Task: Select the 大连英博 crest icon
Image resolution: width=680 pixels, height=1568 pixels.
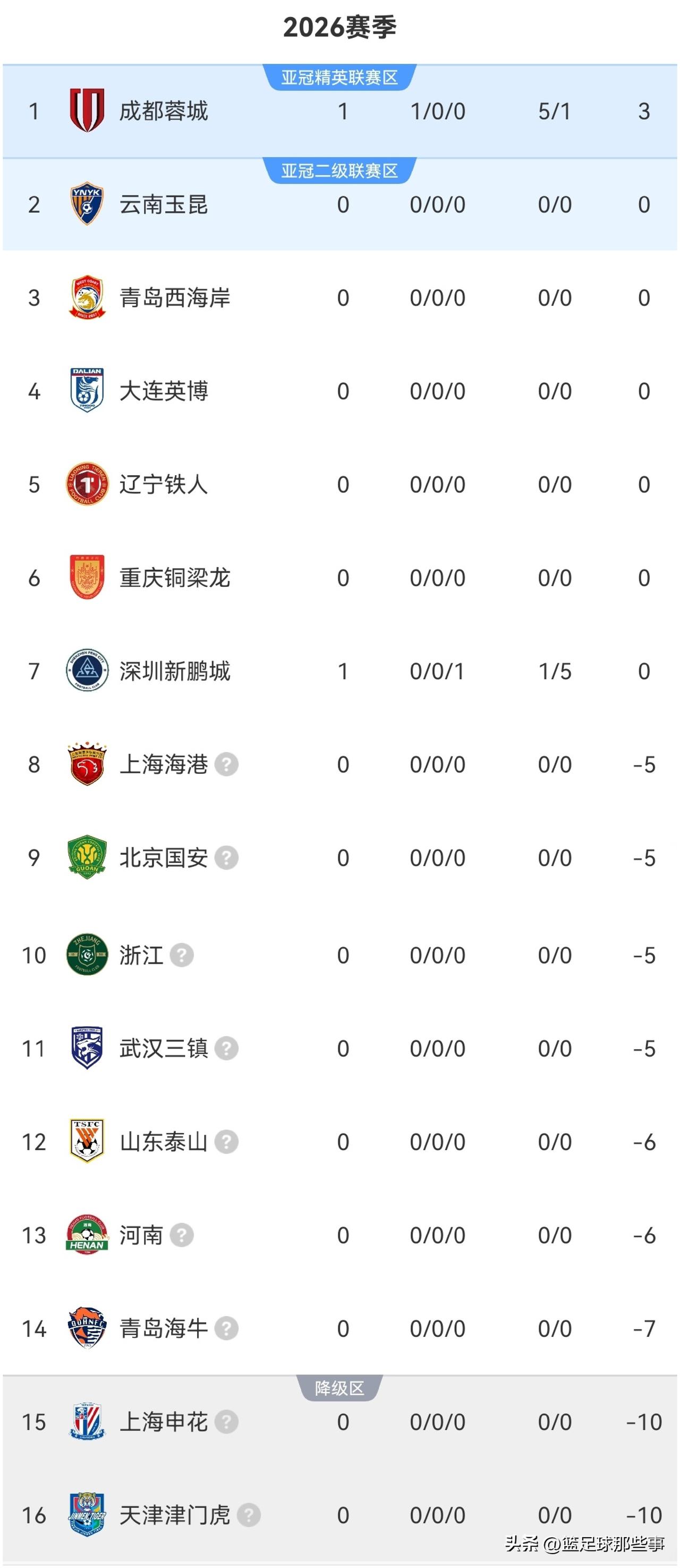Action: tap(87, 390)
